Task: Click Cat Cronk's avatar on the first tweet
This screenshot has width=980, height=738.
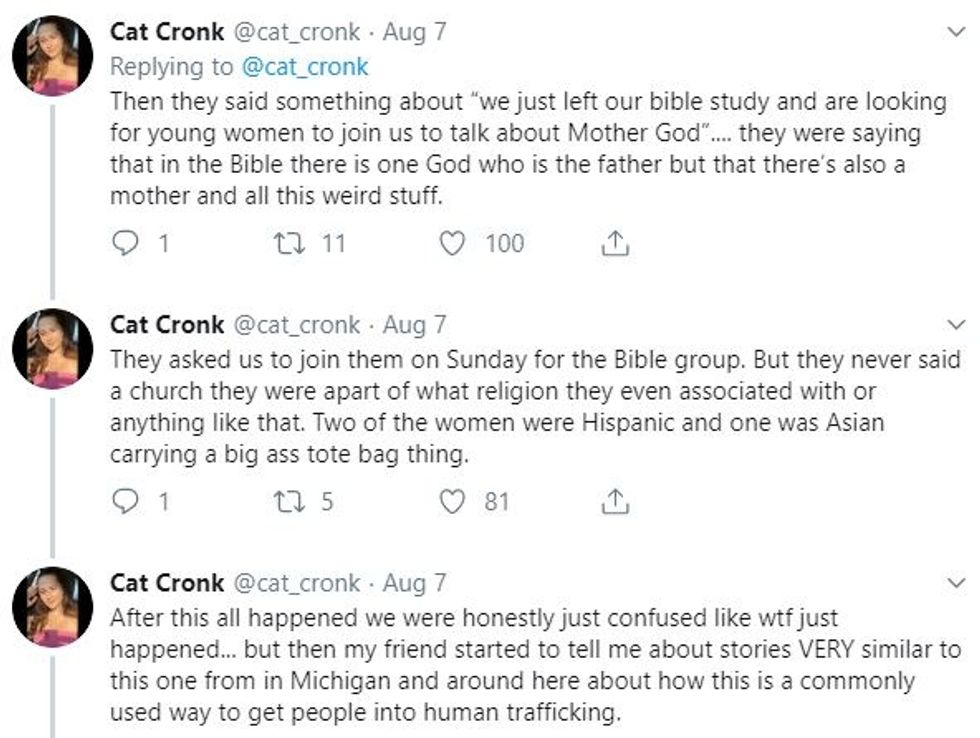Action: pyautogui.click(x=52, y=55)
